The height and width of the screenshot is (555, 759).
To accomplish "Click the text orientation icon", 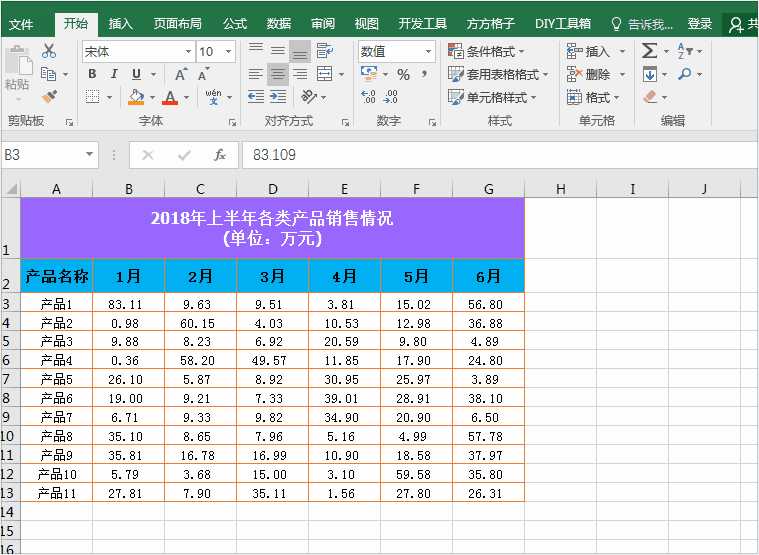I will (308, 97).
